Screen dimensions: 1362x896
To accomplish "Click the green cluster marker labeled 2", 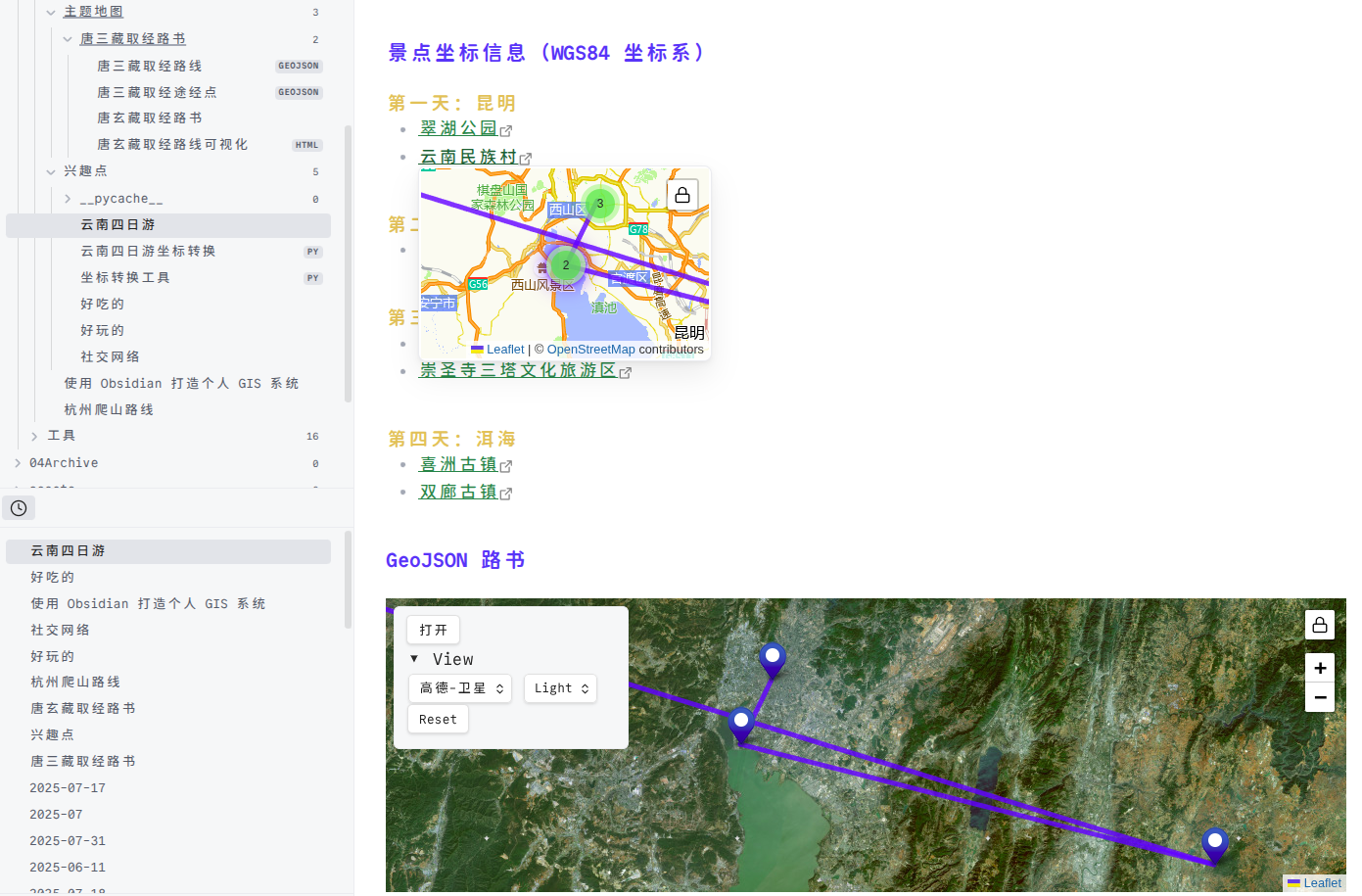I will [565, 265].
